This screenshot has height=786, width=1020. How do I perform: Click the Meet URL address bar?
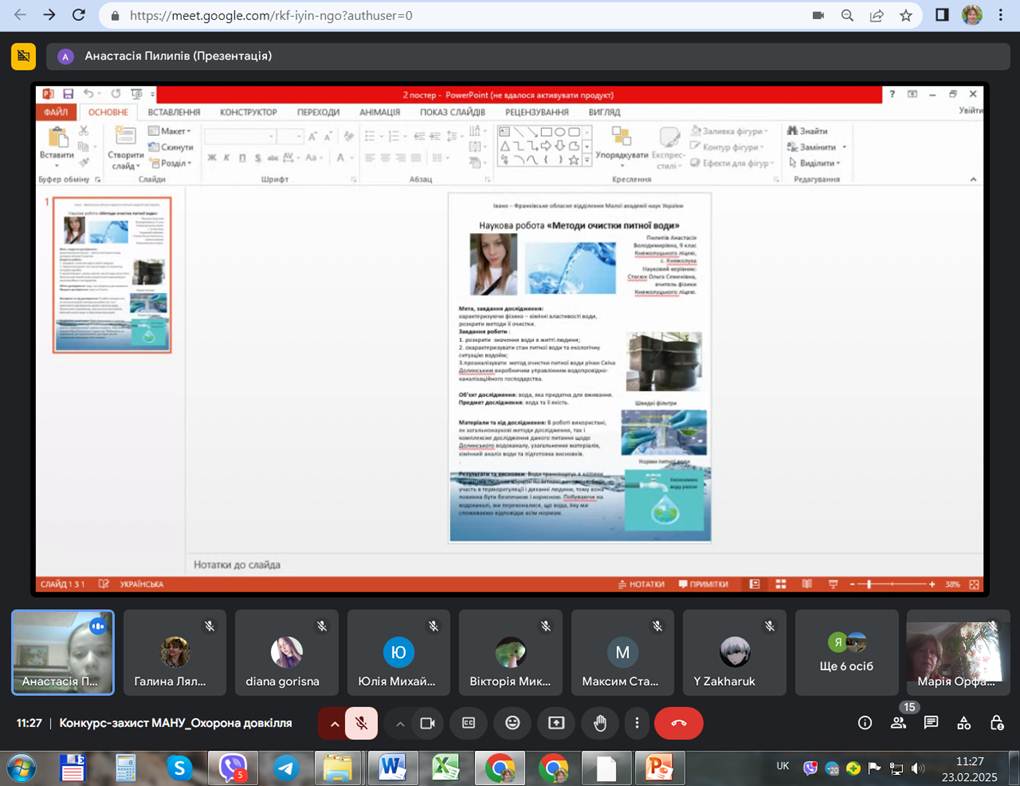click(400, 16)
